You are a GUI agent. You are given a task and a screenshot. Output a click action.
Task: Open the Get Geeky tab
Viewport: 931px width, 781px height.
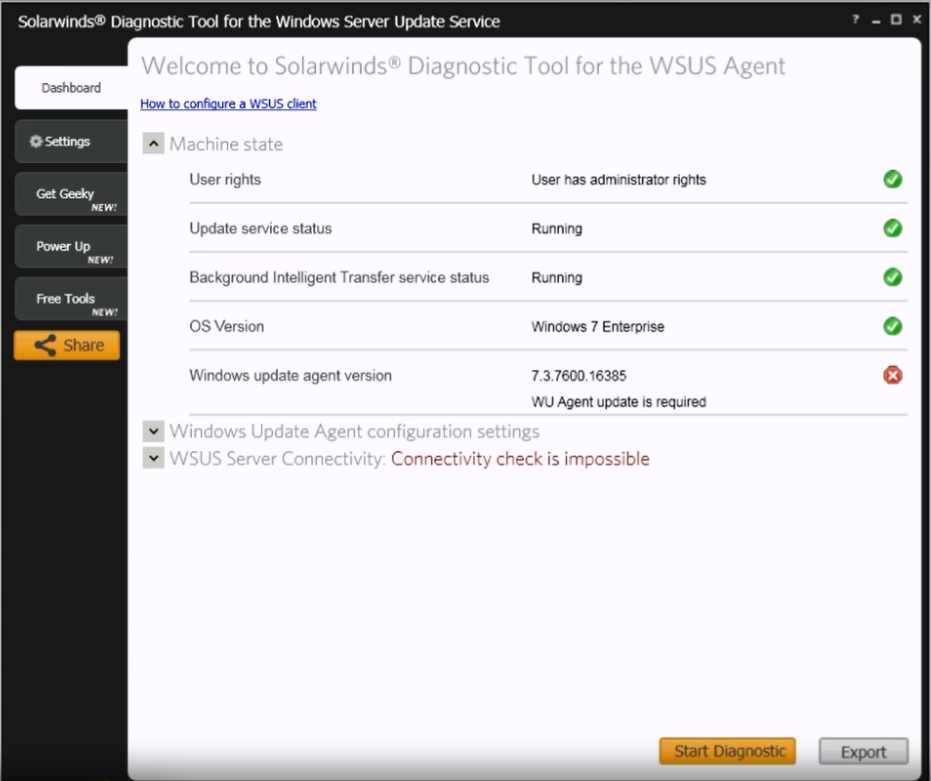(x=71, y=194)
